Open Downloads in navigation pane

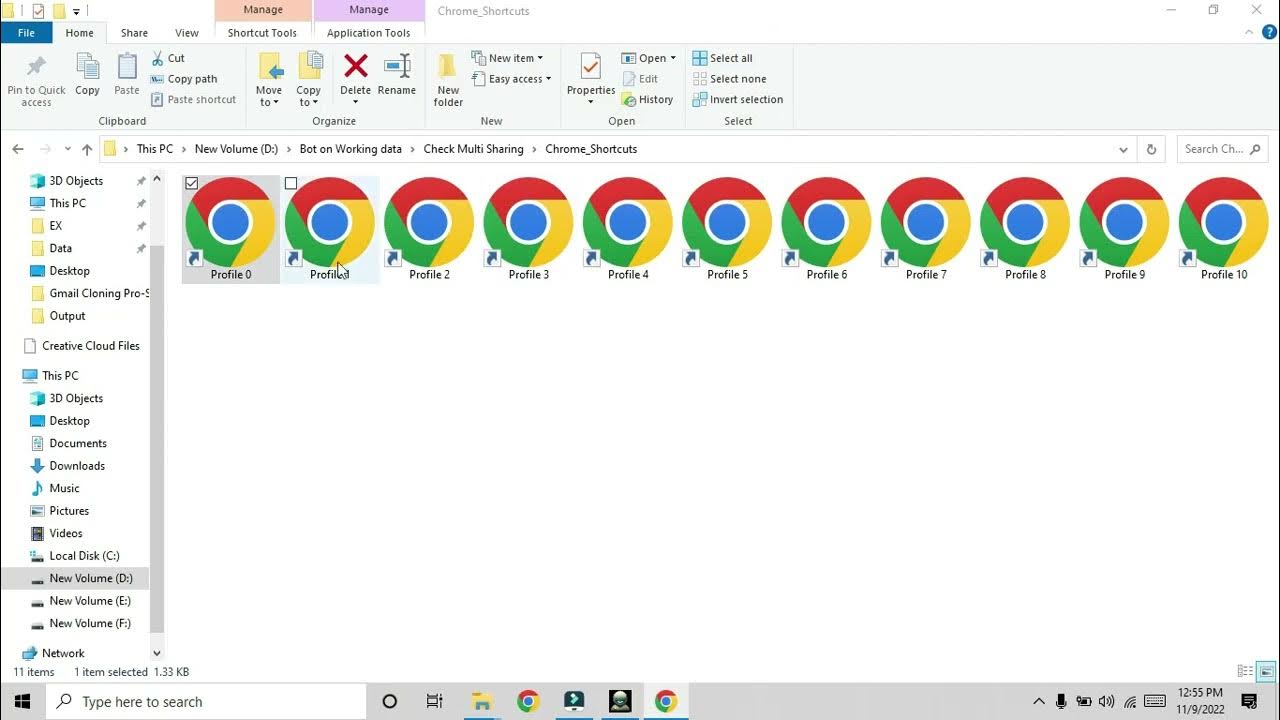pos(77,466)
